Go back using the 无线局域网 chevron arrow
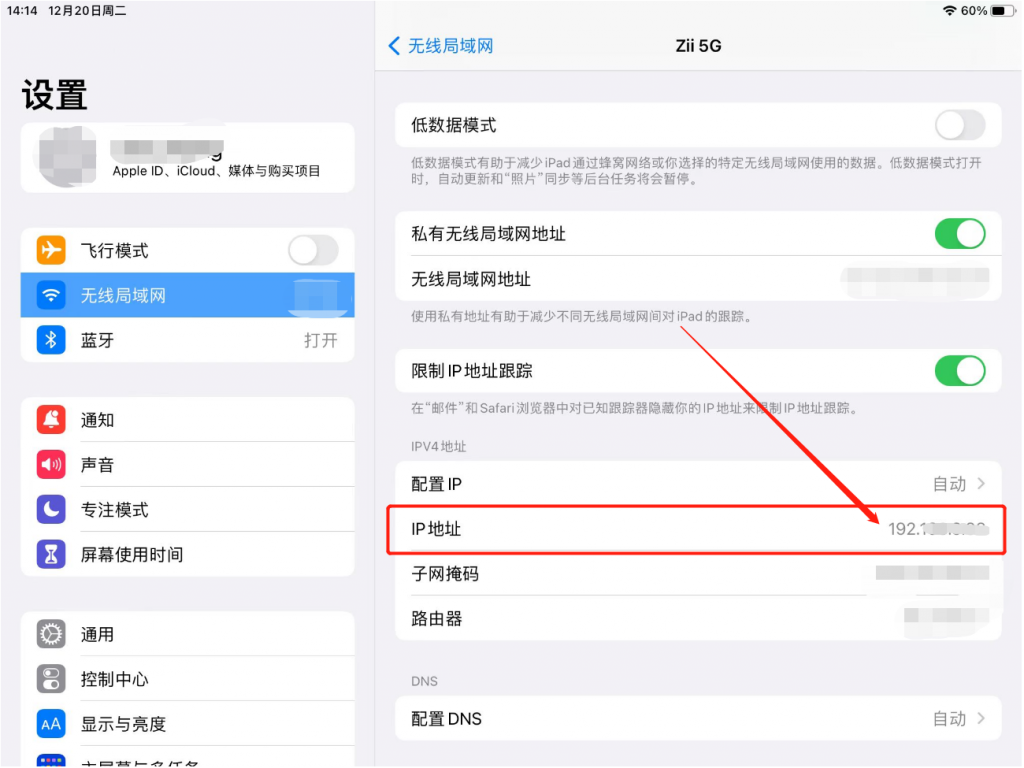Image resolution: width=1024 pixels, height=768 pixels. click(394, 46)
